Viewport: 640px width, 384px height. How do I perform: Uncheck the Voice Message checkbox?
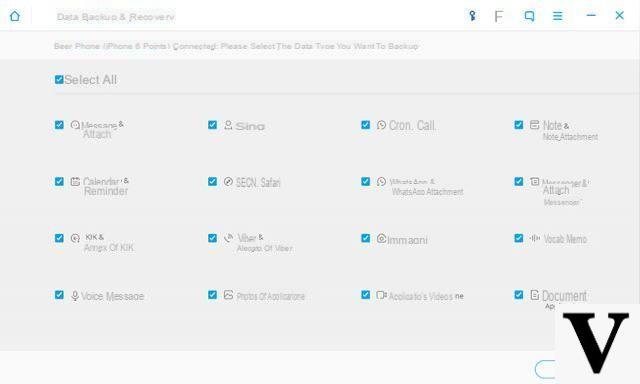(x=59, y=295)
